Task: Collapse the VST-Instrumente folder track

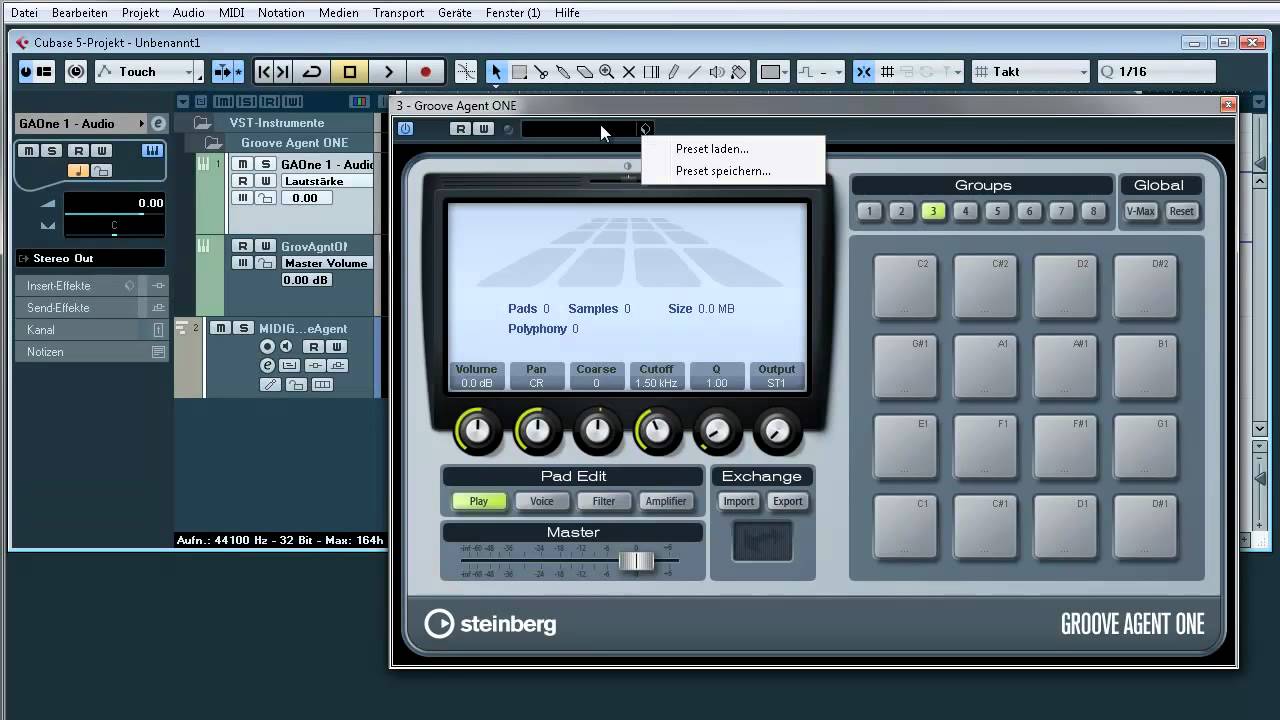Action: click(x=203, y=123)
